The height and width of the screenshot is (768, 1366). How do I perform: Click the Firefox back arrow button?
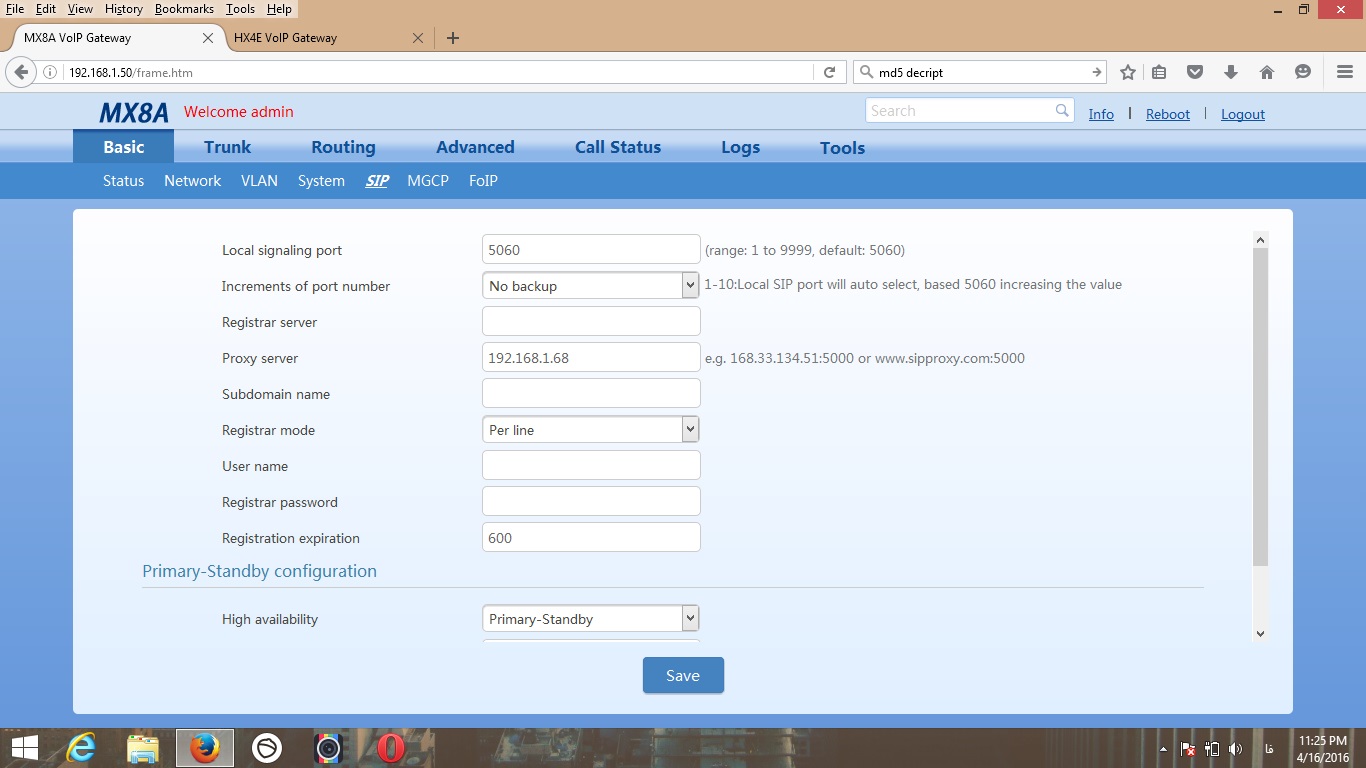pos(21,72)
